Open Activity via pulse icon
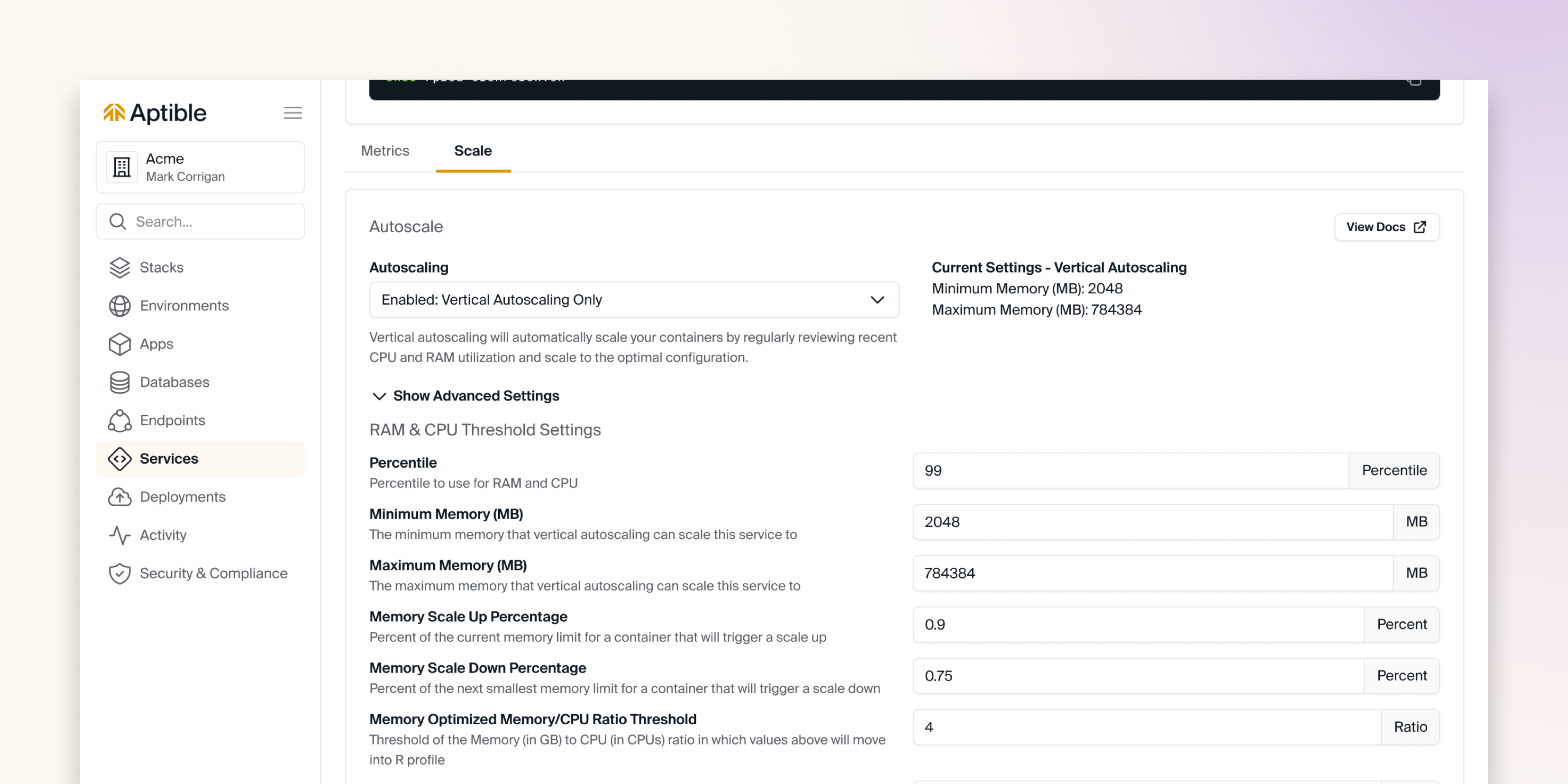 coord(120,535)
